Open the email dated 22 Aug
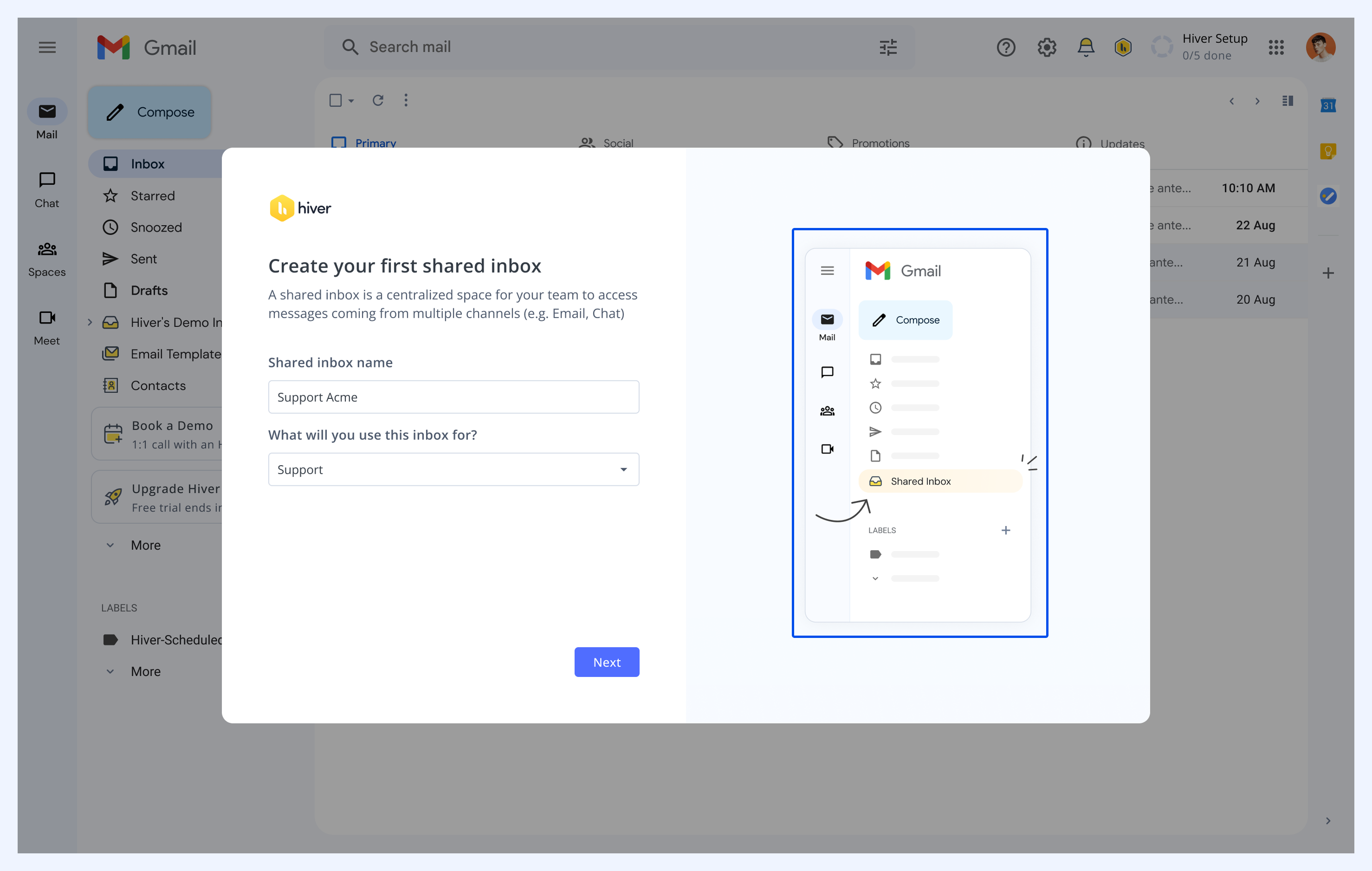Viewport: 1372px width, 871px height. [x=1229, y=225]
